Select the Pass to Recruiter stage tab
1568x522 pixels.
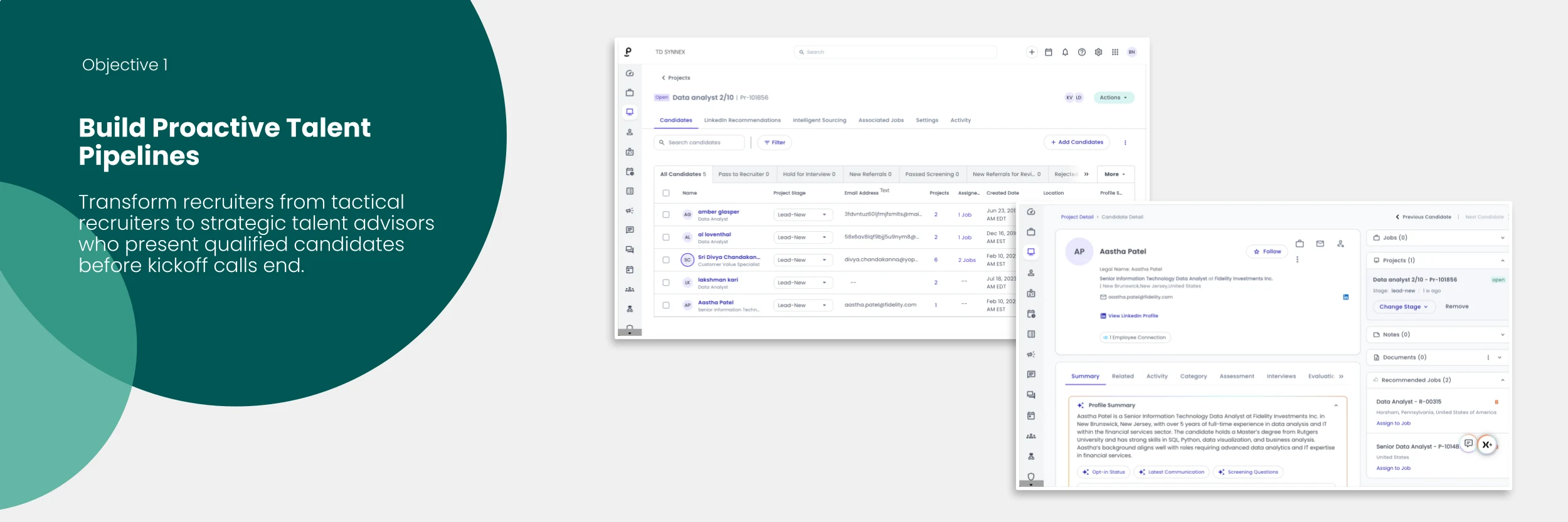click(x=743, y=174)
